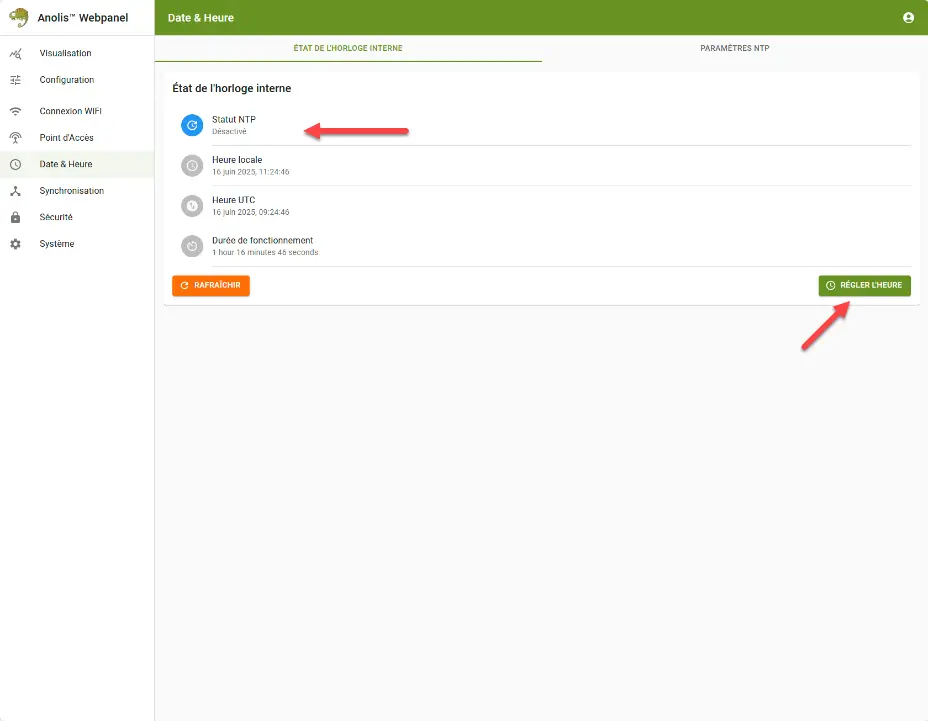Open the user account icon
928x721 pixels.
click(x=908, y=18)
